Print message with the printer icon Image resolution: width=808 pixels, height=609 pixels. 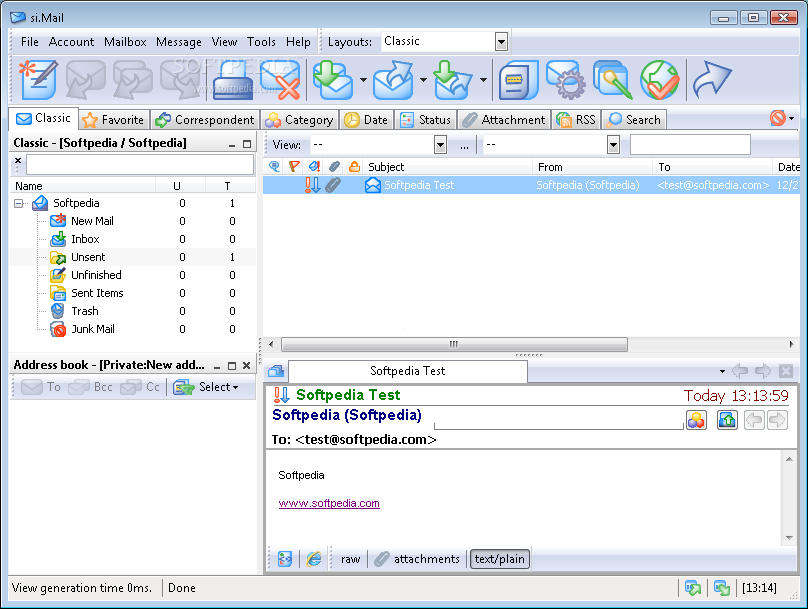233,80
